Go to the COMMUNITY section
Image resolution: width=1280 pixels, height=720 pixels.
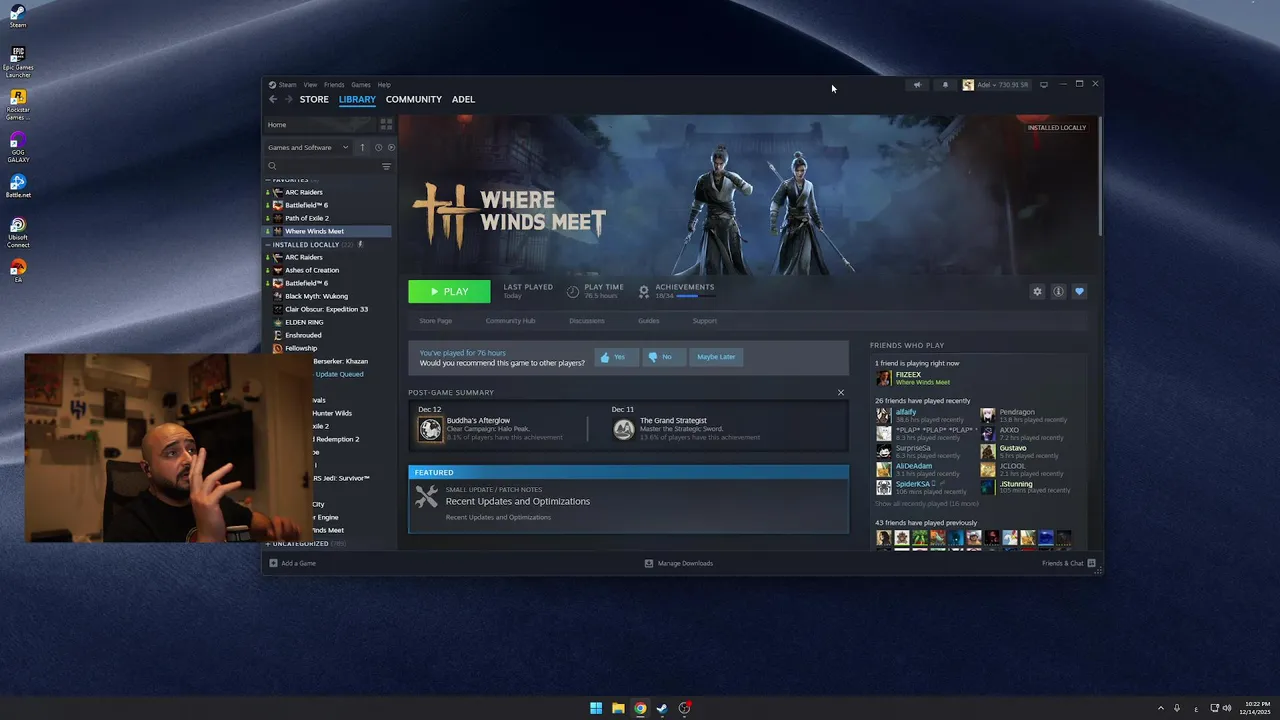pyautogui.click(x=414, y=99)
